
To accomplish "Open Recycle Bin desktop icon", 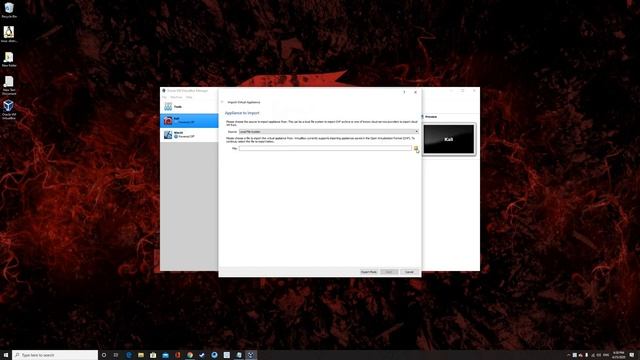I will click(9, 10).
